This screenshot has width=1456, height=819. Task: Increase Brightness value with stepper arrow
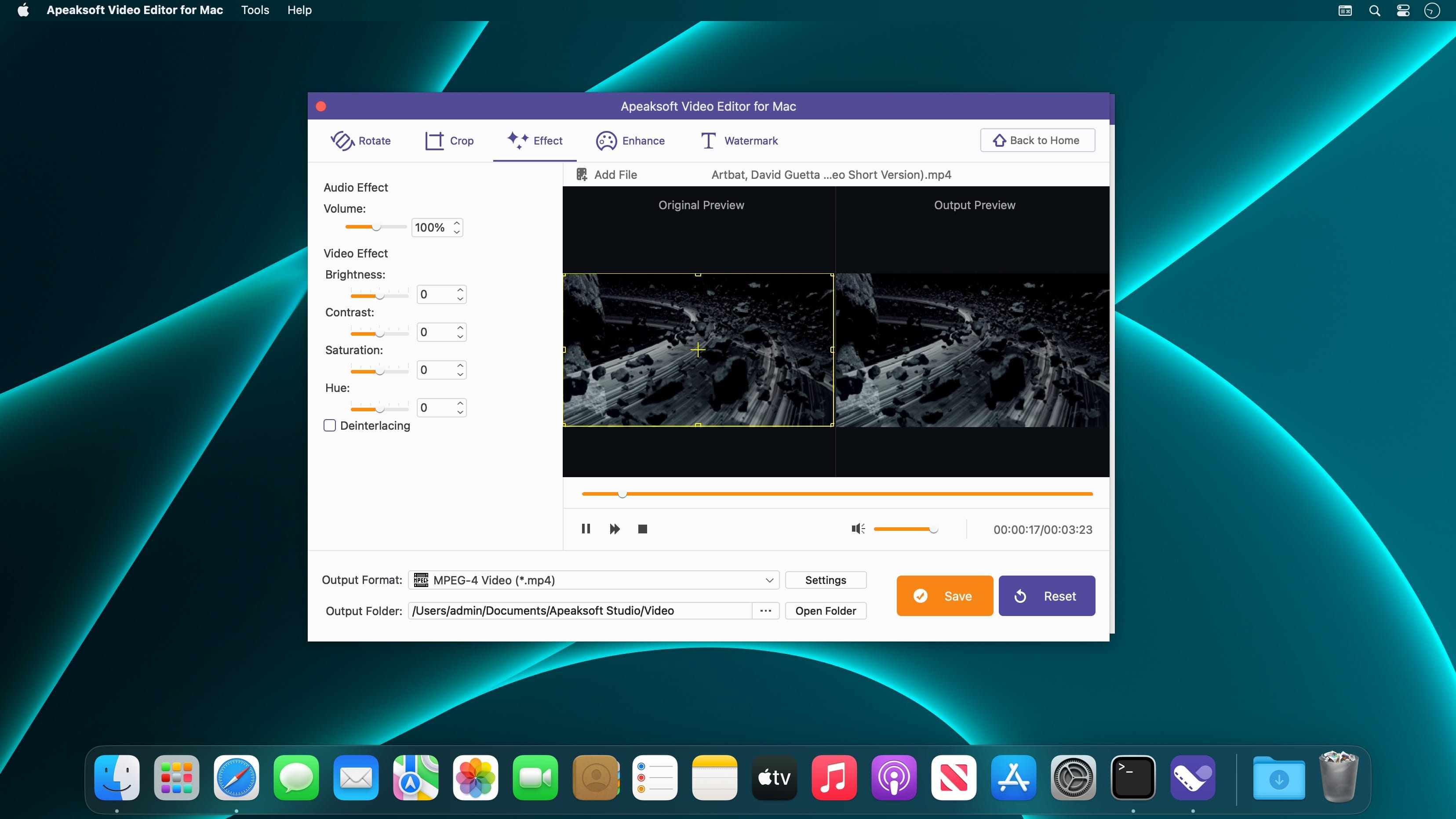coord(460,290)
